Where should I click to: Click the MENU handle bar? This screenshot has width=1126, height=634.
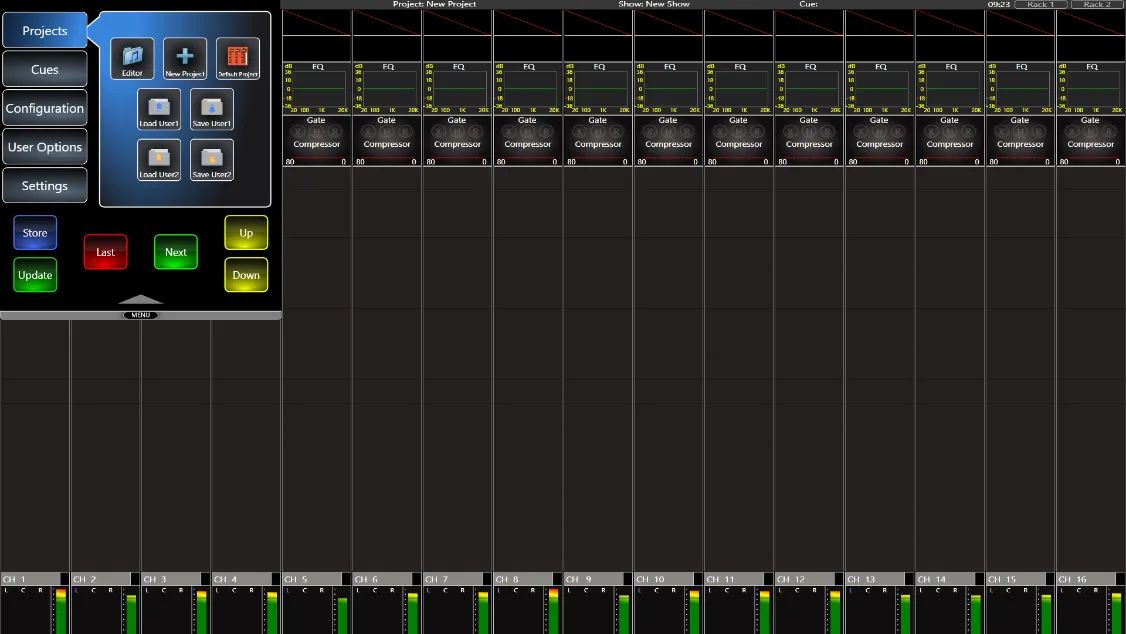point(141,315)
